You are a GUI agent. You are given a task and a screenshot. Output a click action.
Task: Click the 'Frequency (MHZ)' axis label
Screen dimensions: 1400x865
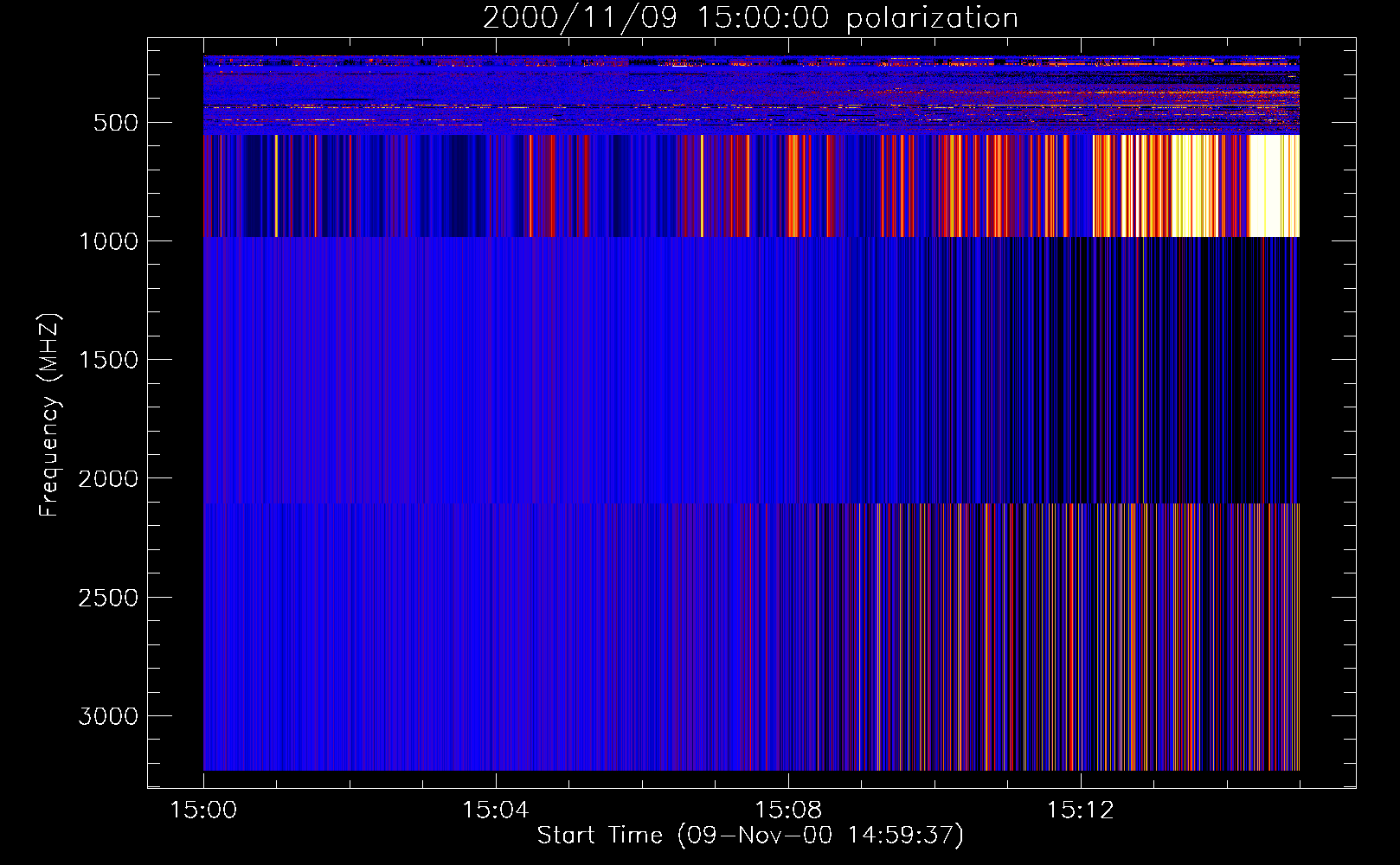[49, 415]
